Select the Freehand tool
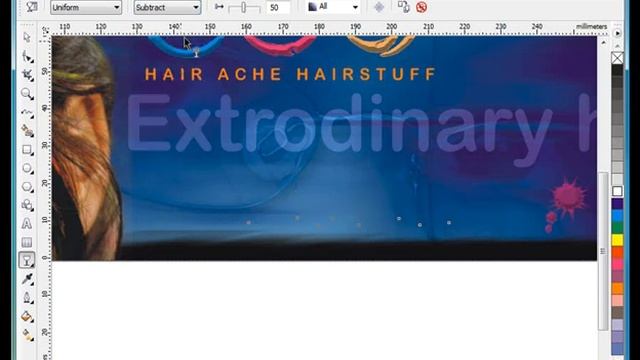Viewport: 640px width, 360px height. click(27, 113)
